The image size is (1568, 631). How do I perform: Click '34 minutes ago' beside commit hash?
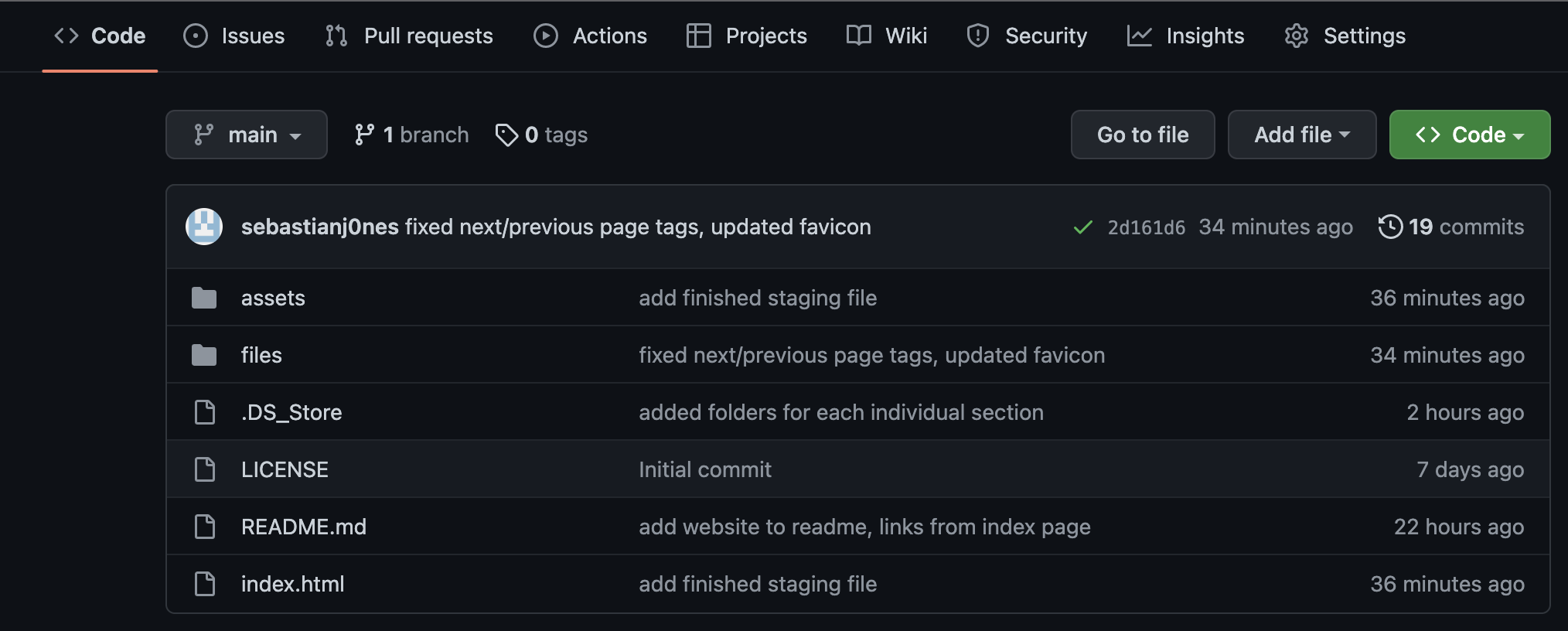click(x=1276, y=227)
